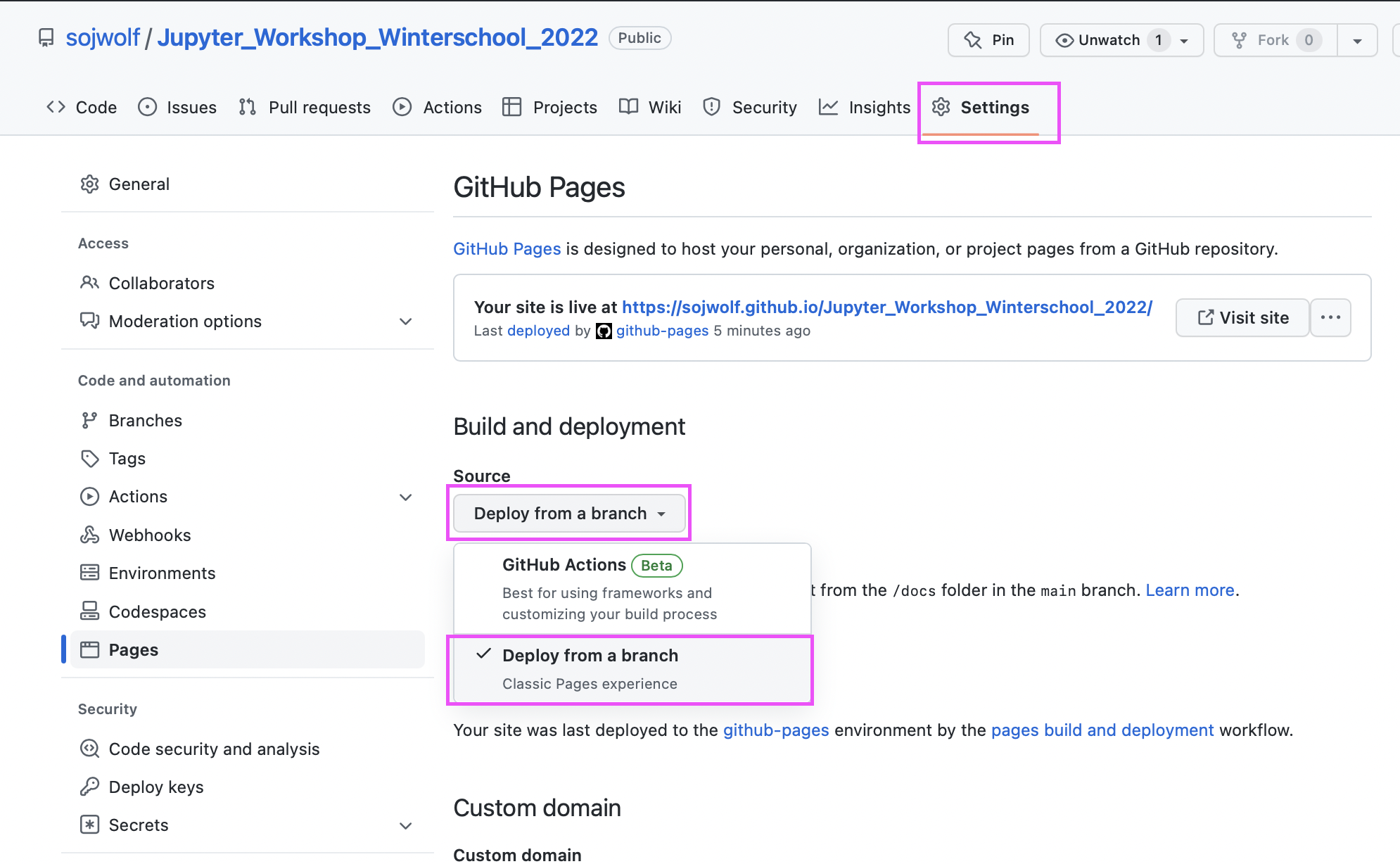Open pages build and deployment workflow link
The height and width of the screenshot is (864, 1400).
point(1102,730)
